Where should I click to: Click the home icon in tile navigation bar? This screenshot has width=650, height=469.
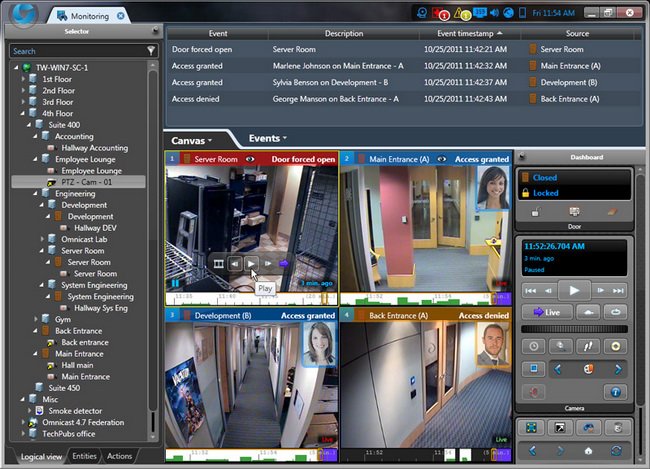click(x=588, y=451)
